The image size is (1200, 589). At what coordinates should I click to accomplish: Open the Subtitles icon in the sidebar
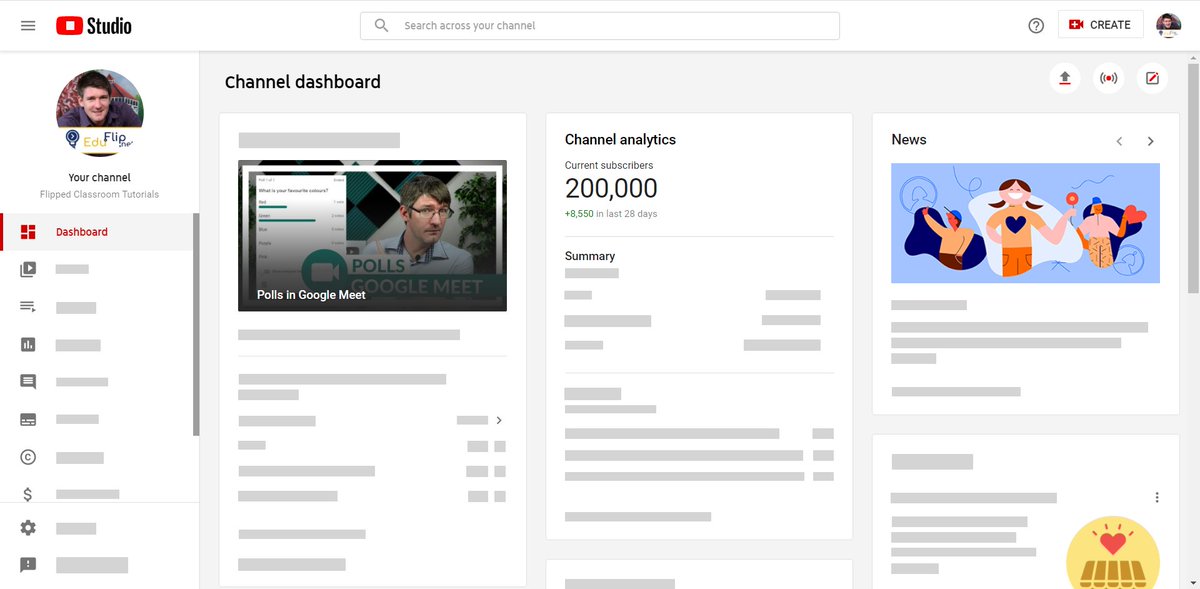point(28,420)
